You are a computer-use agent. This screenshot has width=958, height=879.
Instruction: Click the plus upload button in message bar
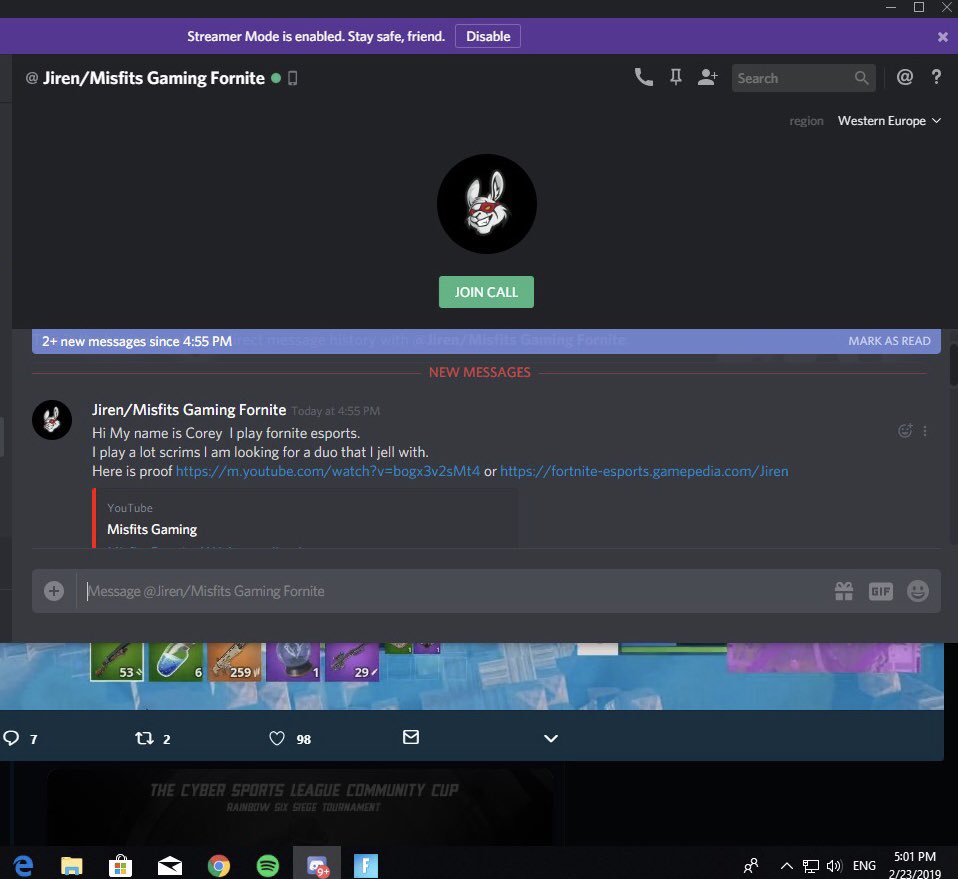[54, 591]
